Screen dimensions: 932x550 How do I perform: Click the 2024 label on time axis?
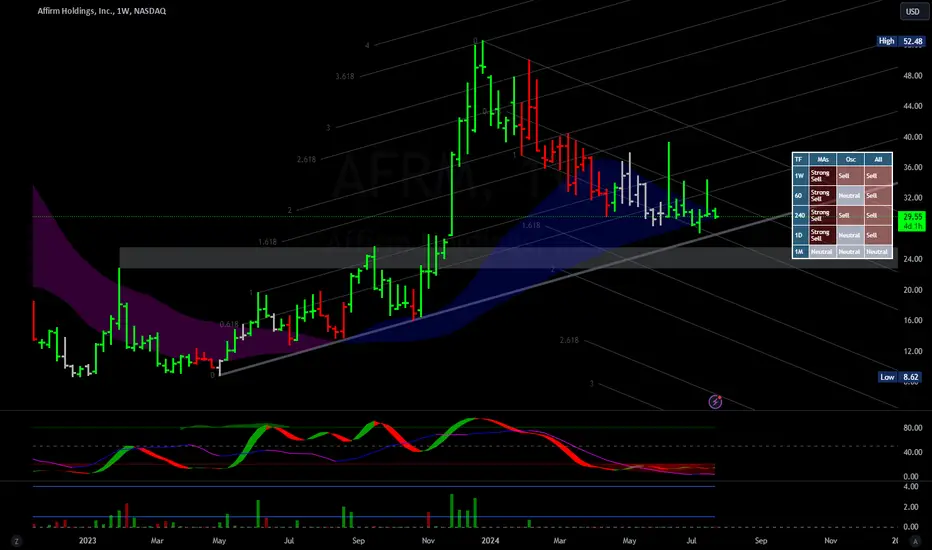pos(490,540)
